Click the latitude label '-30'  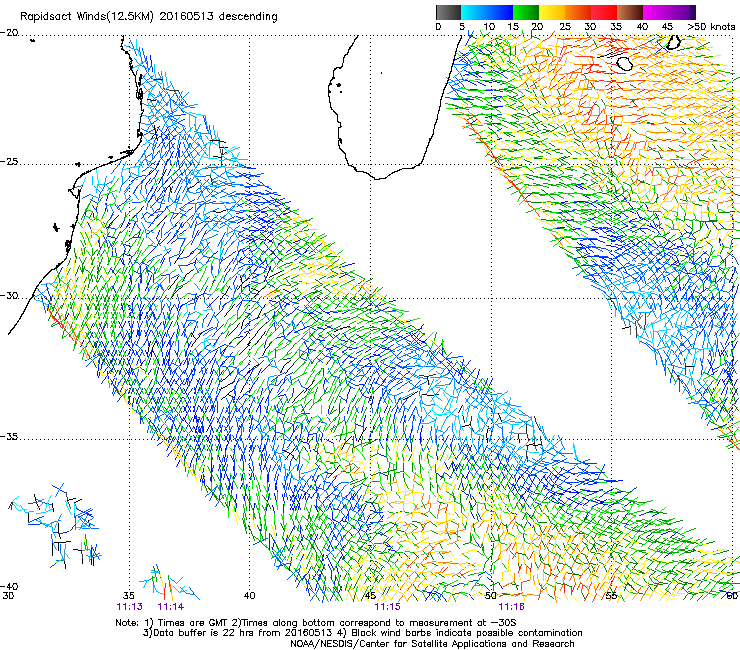[9, 296]
